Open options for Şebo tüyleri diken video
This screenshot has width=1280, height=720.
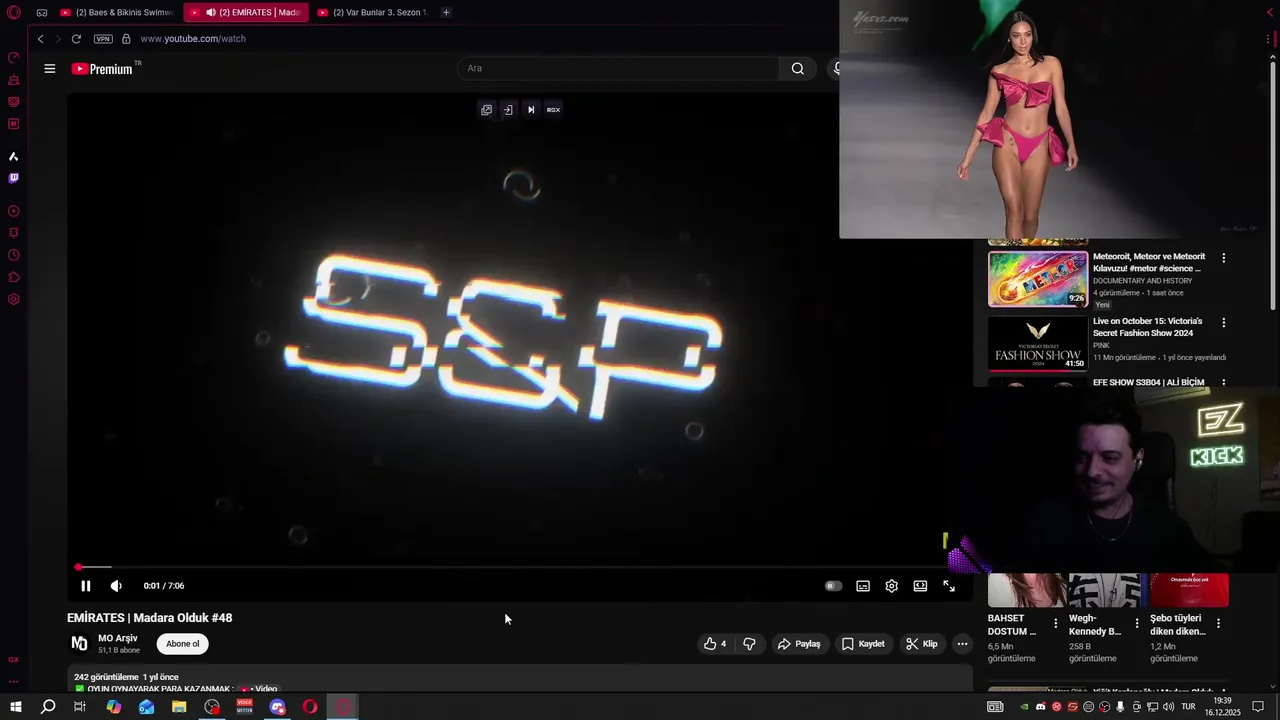point(1217,623)
